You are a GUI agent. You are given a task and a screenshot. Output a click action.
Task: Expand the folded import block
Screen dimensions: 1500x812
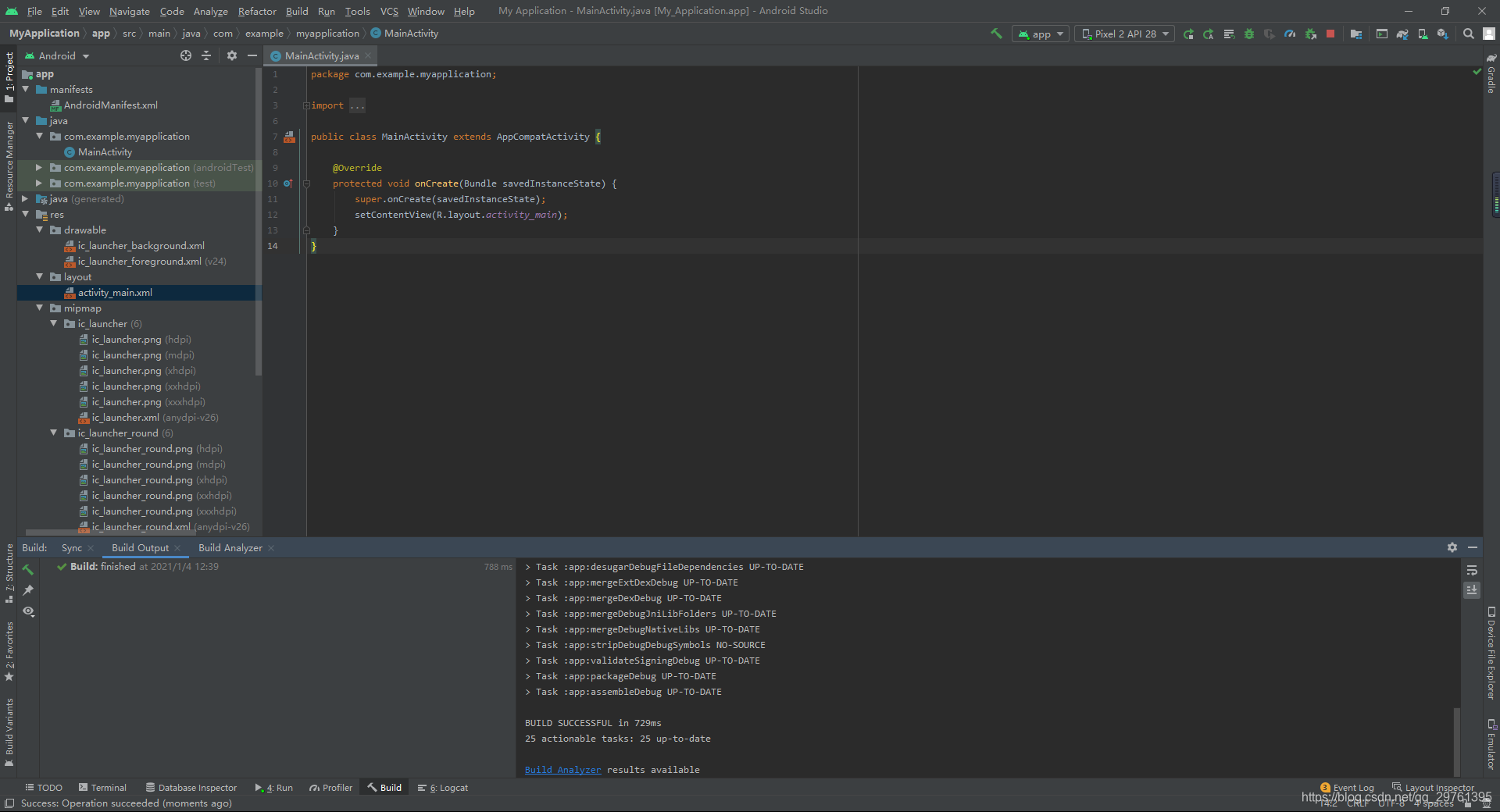coord(306,105)
